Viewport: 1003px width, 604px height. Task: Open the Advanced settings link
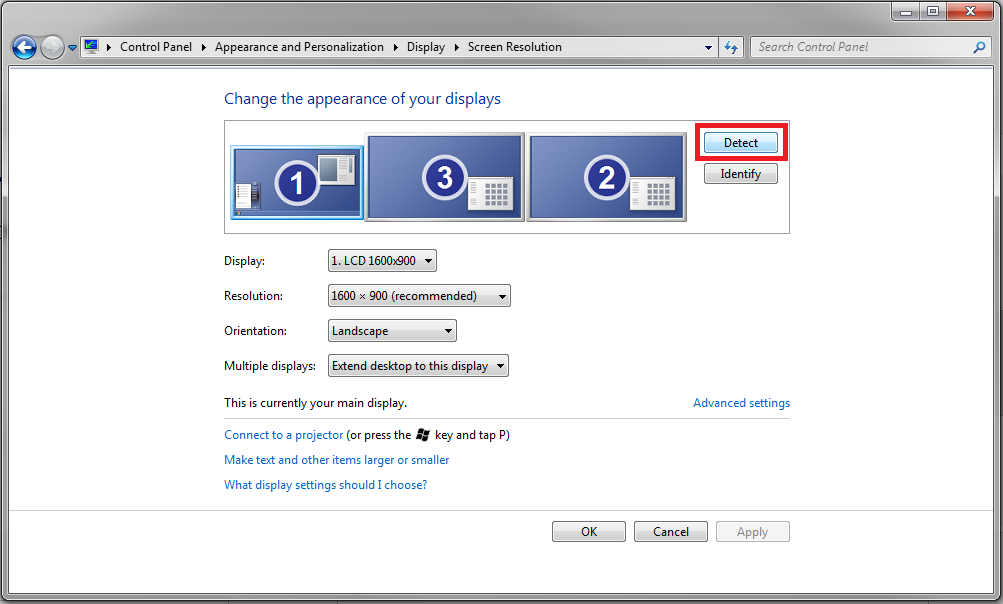[x=741, y=403]
